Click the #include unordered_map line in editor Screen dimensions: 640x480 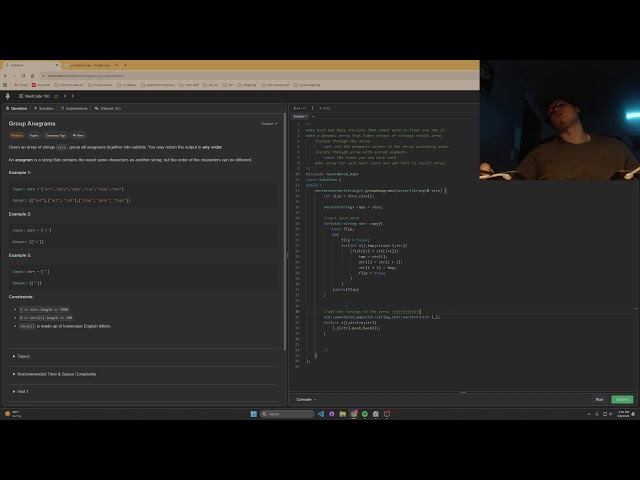(332, 174)
